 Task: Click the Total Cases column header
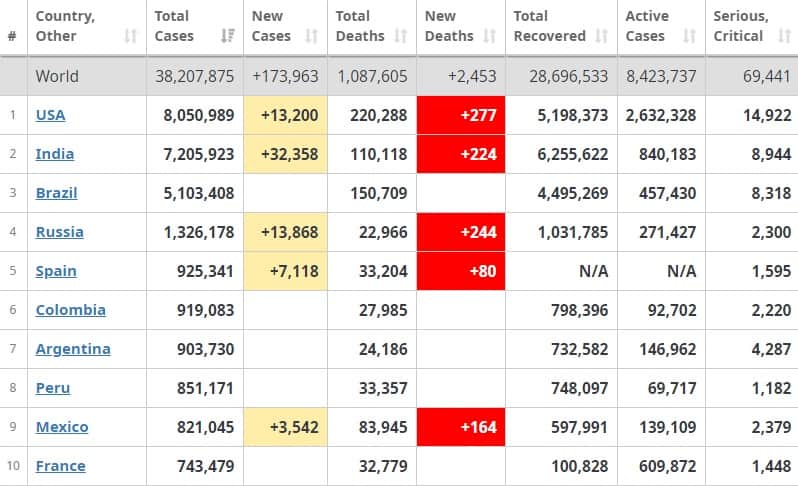tap(195, 27)
